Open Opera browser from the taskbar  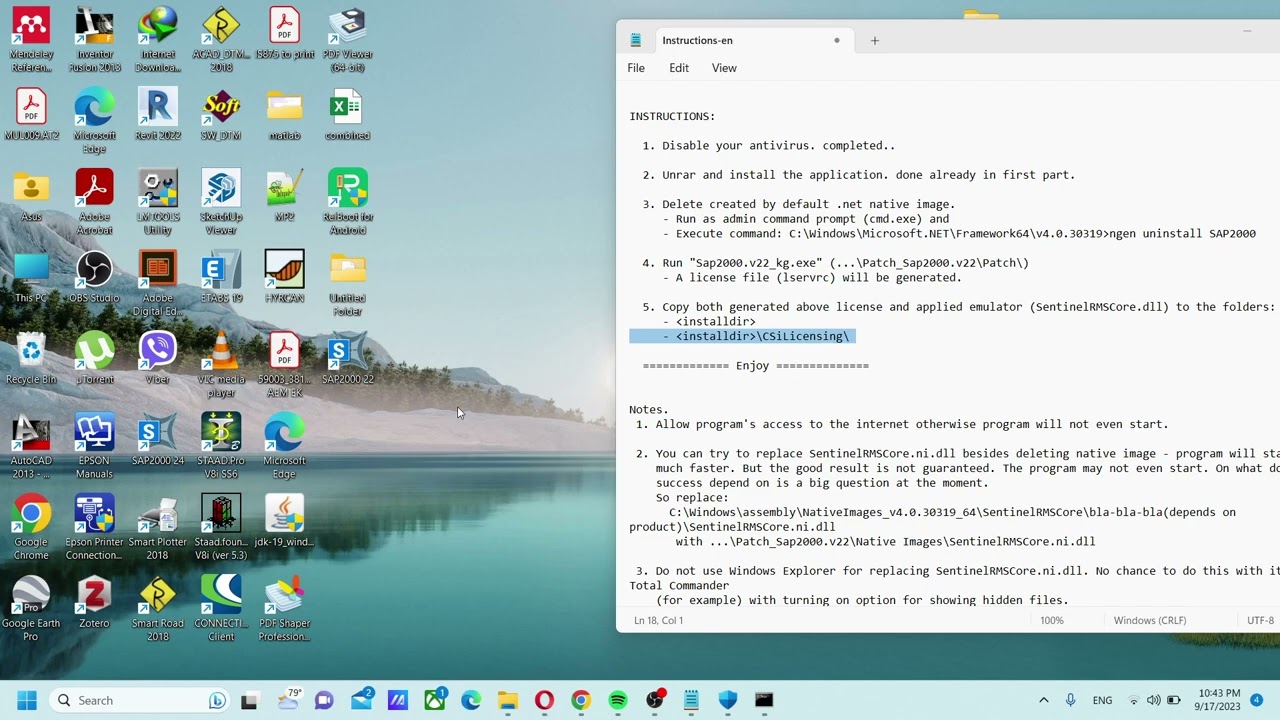pyautogui.click(x=544, y=700)
